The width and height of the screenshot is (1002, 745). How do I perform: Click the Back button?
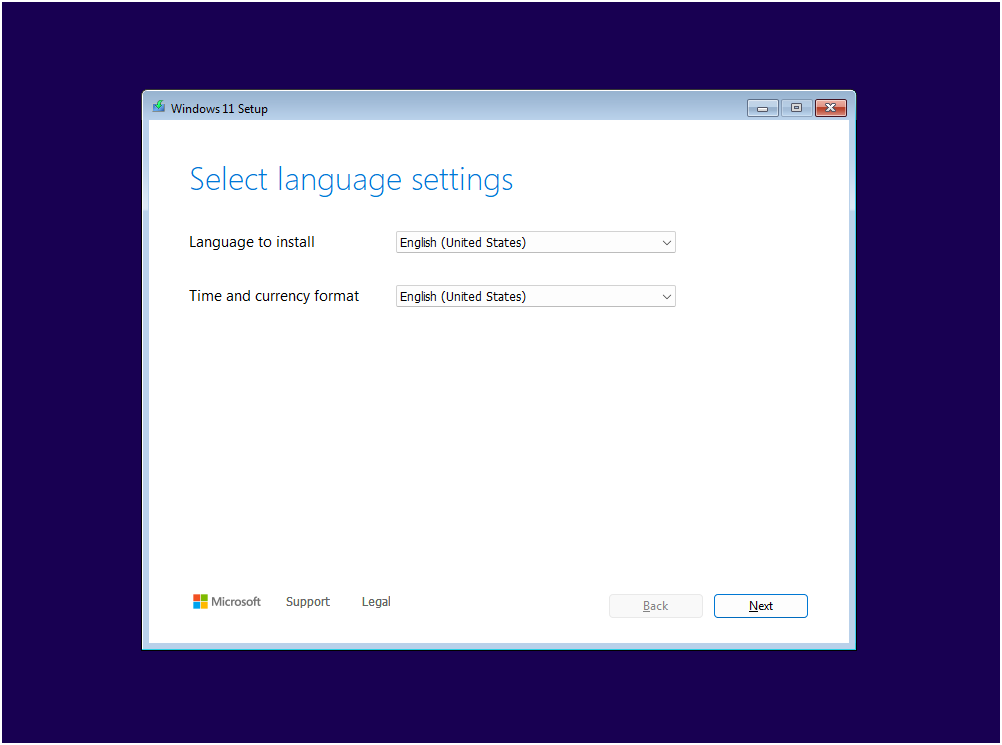(656, 606)
